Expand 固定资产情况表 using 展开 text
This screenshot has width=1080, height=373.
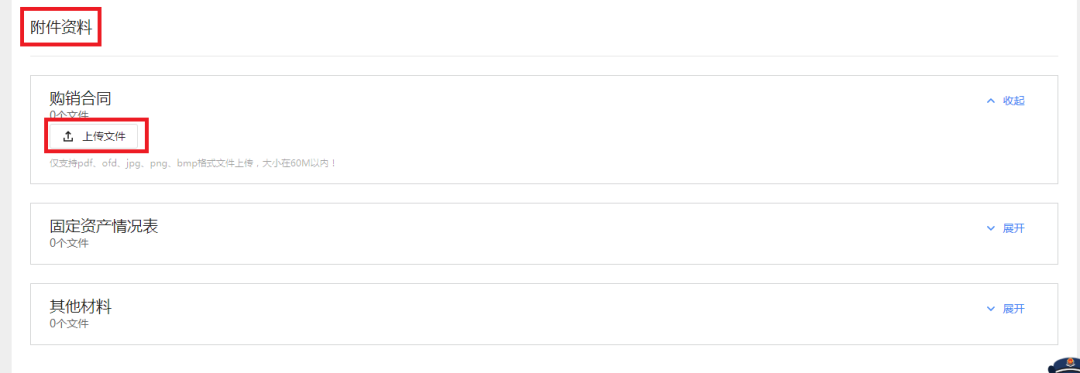(x=1014, y=228)
